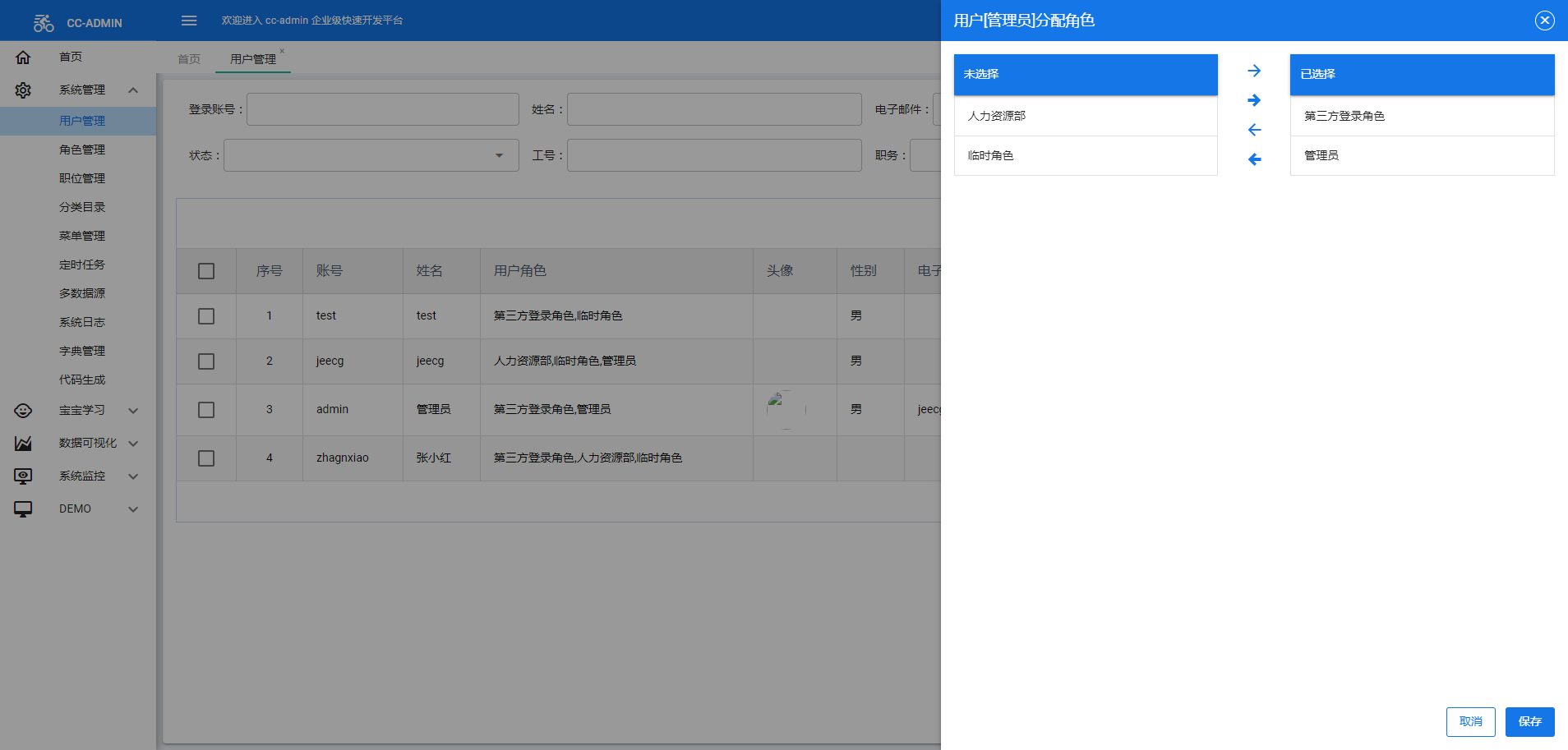Expand the DEMO menu chevron
The width and height of the screenshot is (1568, 750).
click(133, 509)
